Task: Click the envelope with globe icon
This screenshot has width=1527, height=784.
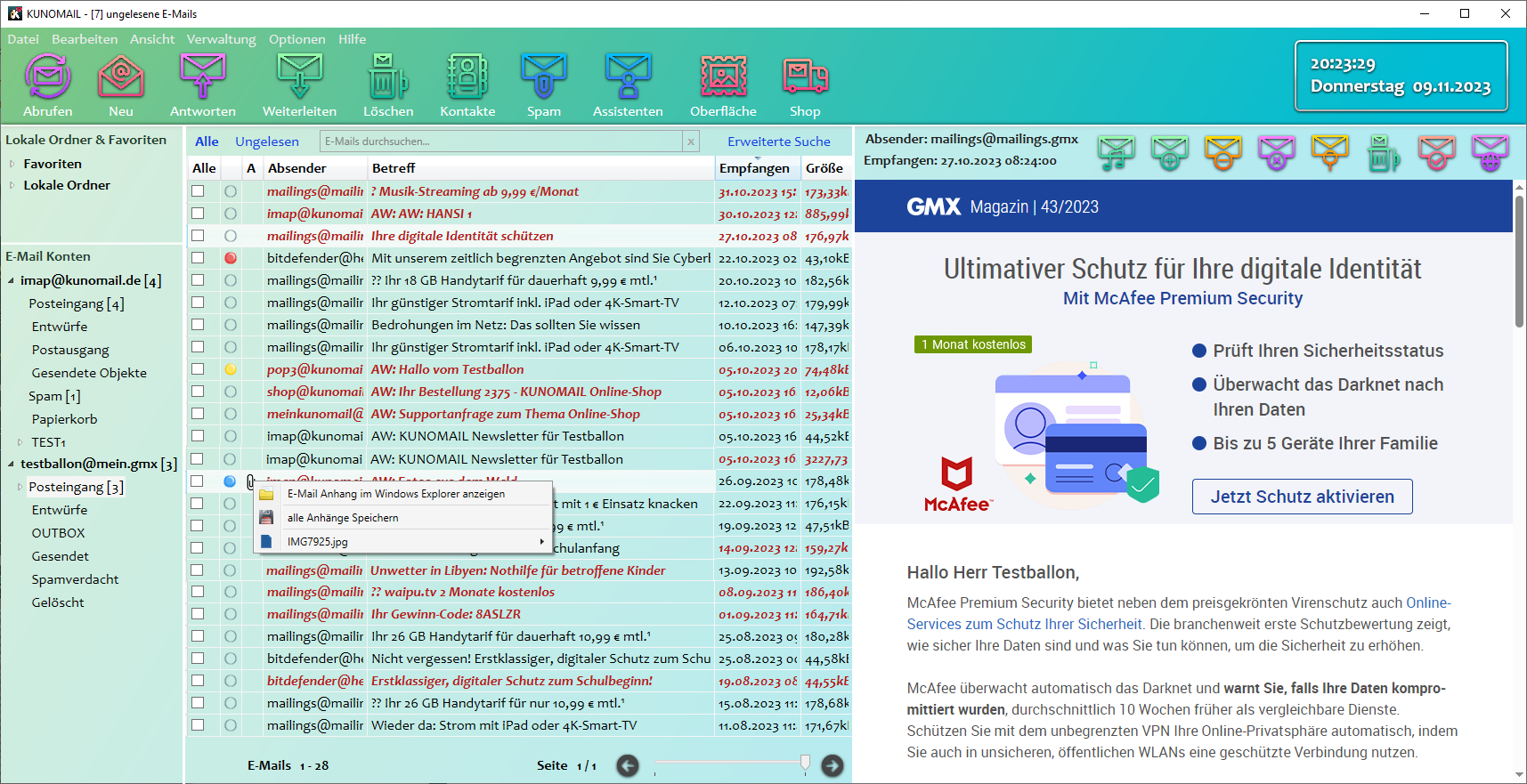Action: (x=1490, y=153)
